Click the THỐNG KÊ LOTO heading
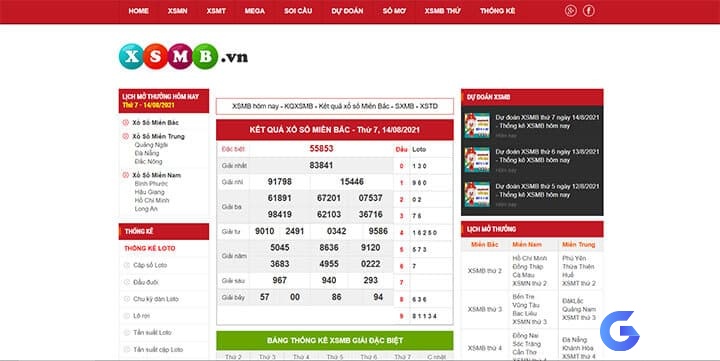Image resolution: width=720 pixels, height=361 pixels. point(150,248)
